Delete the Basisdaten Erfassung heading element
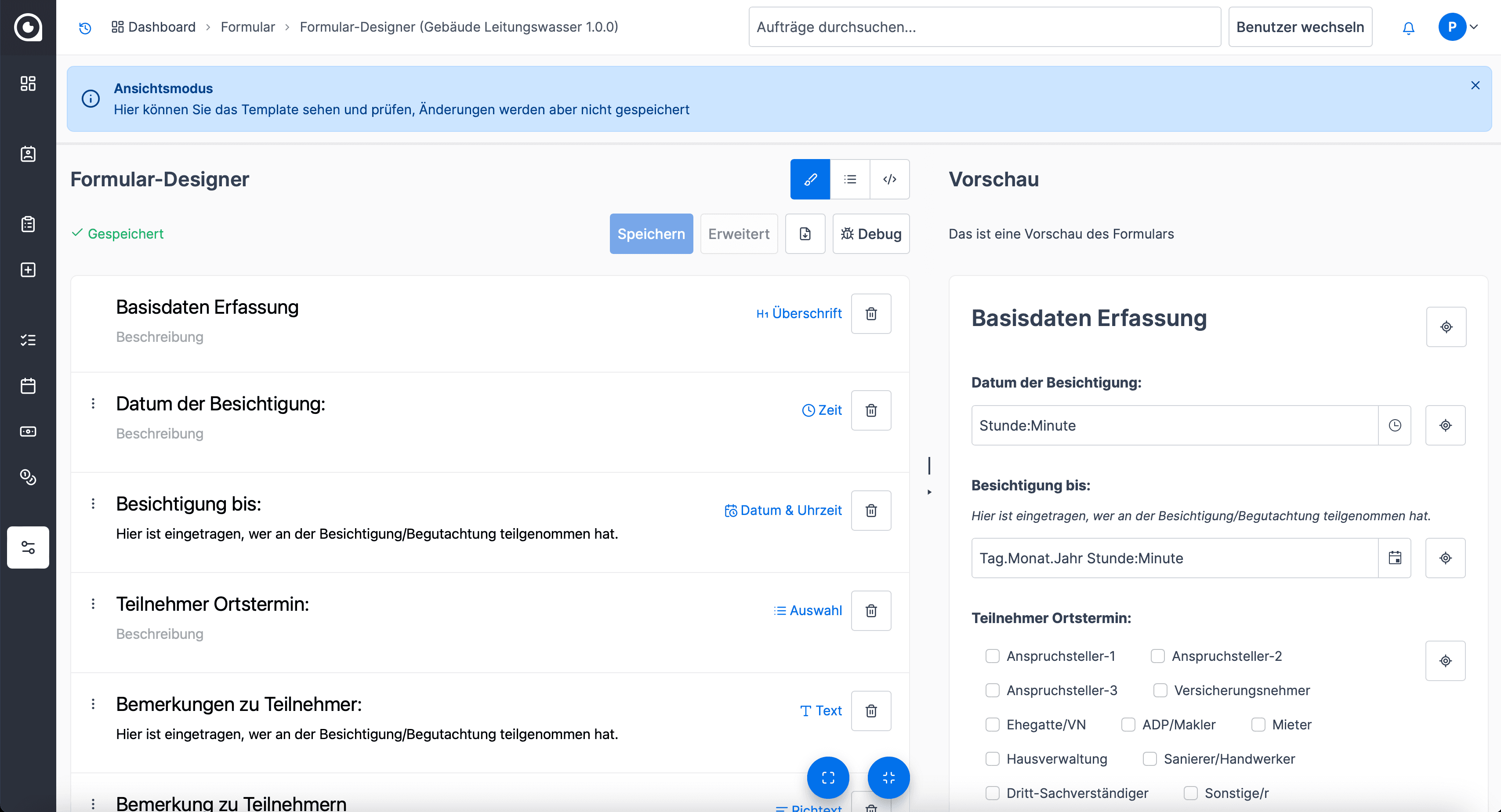The height and width of the screenshot is (812, 1501). coord(870,314)
